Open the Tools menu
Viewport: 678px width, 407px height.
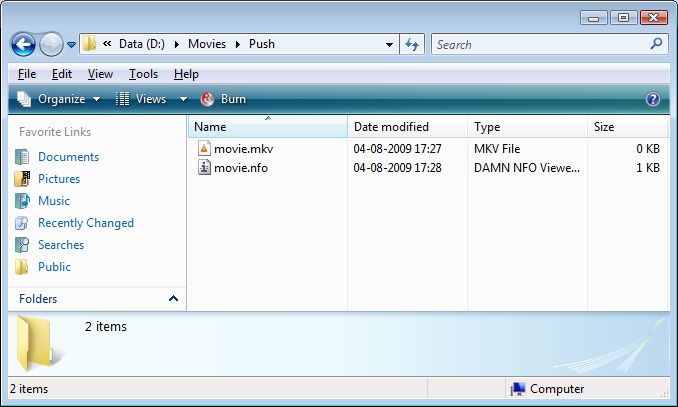[143, 74]
